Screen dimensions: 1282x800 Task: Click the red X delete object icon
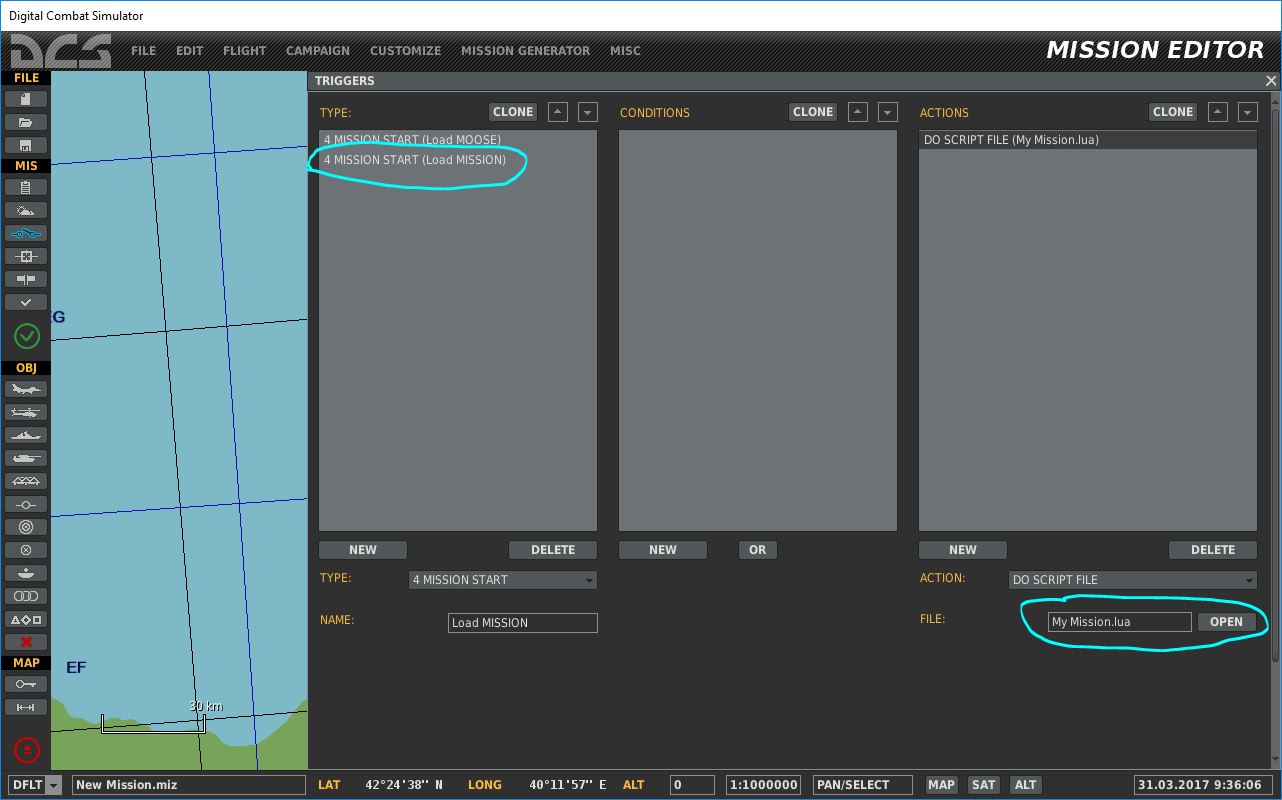click(26, 642)
